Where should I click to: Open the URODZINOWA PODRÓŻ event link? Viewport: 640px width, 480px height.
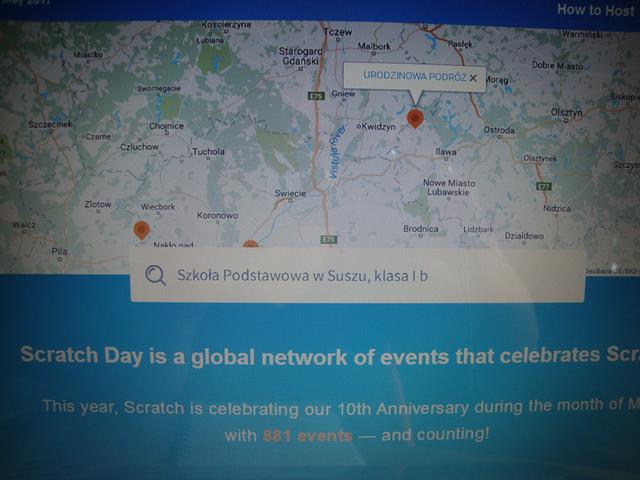pyautogui.click(x=414, y=76)
